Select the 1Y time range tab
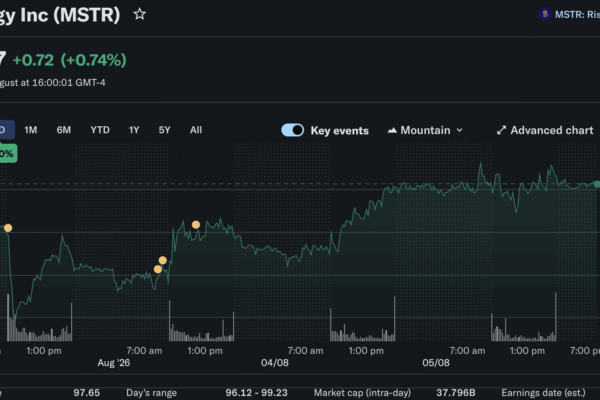Screen dimensions: 600x400 coord(134,130)
